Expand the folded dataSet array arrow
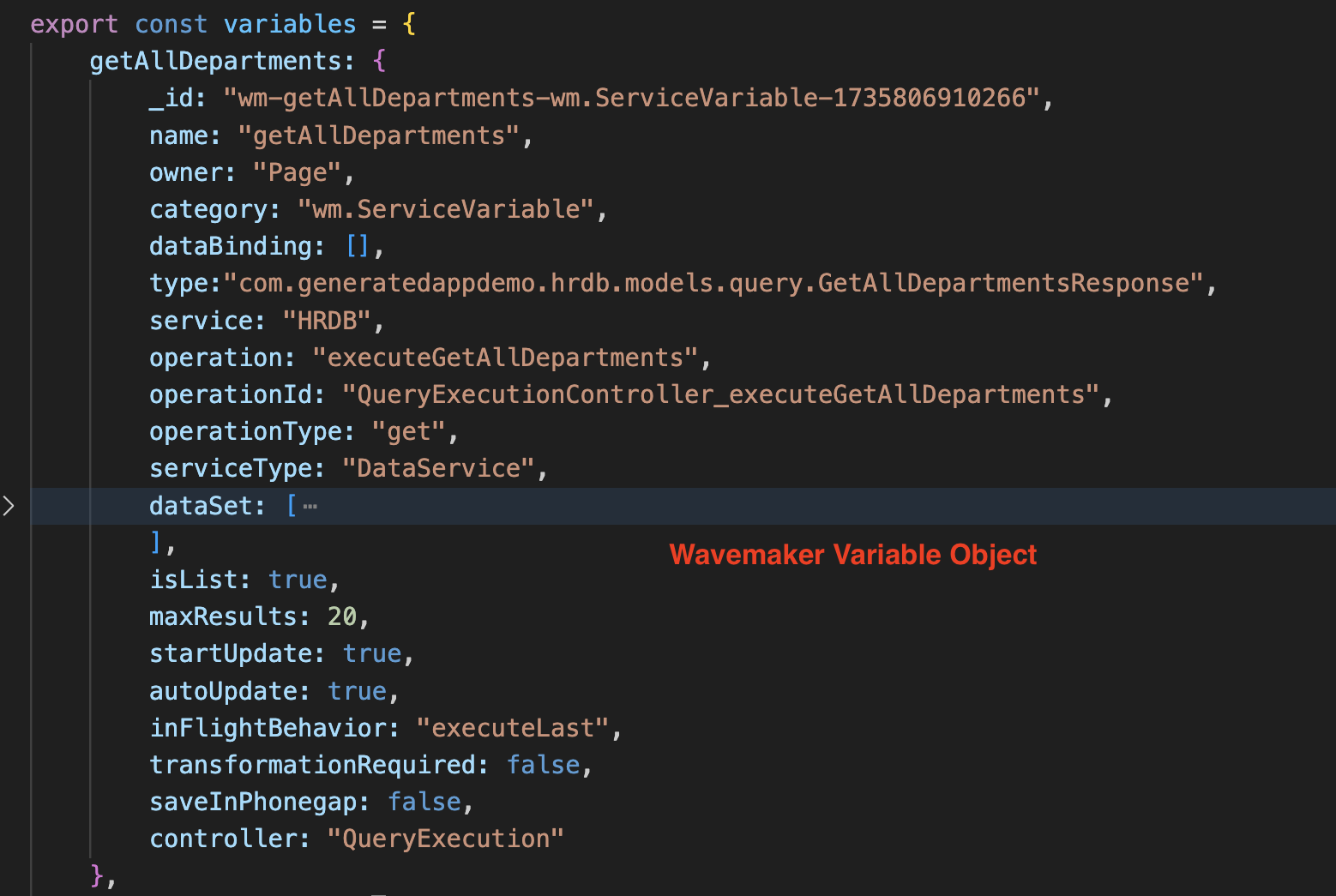This screenshot has width=1336, height=896. [x=9, y=506]
